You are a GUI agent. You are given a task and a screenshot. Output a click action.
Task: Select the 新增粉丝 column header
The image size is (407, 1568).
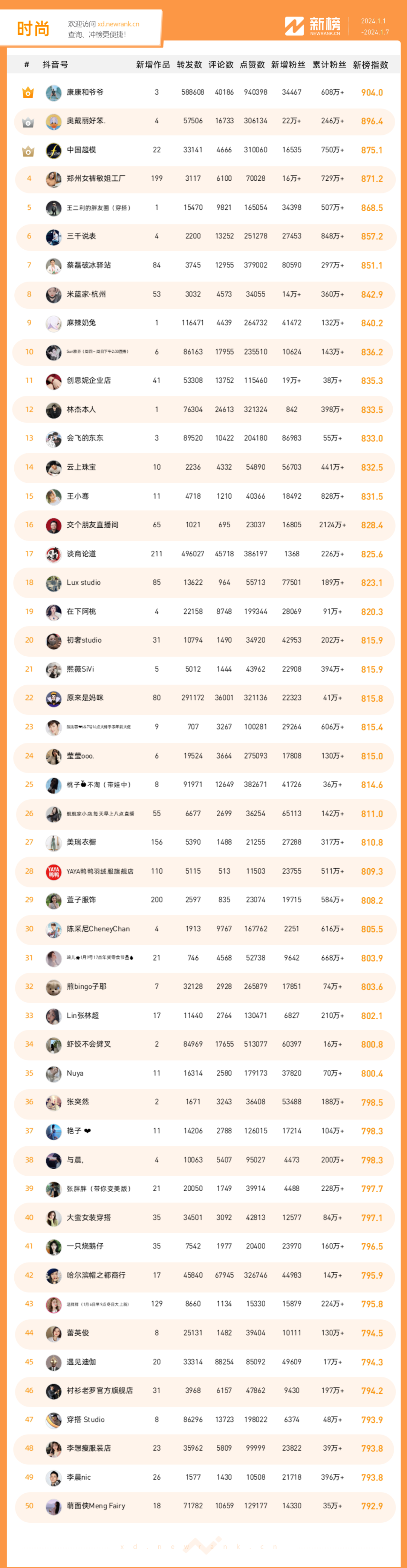click(x=288, y=65)
